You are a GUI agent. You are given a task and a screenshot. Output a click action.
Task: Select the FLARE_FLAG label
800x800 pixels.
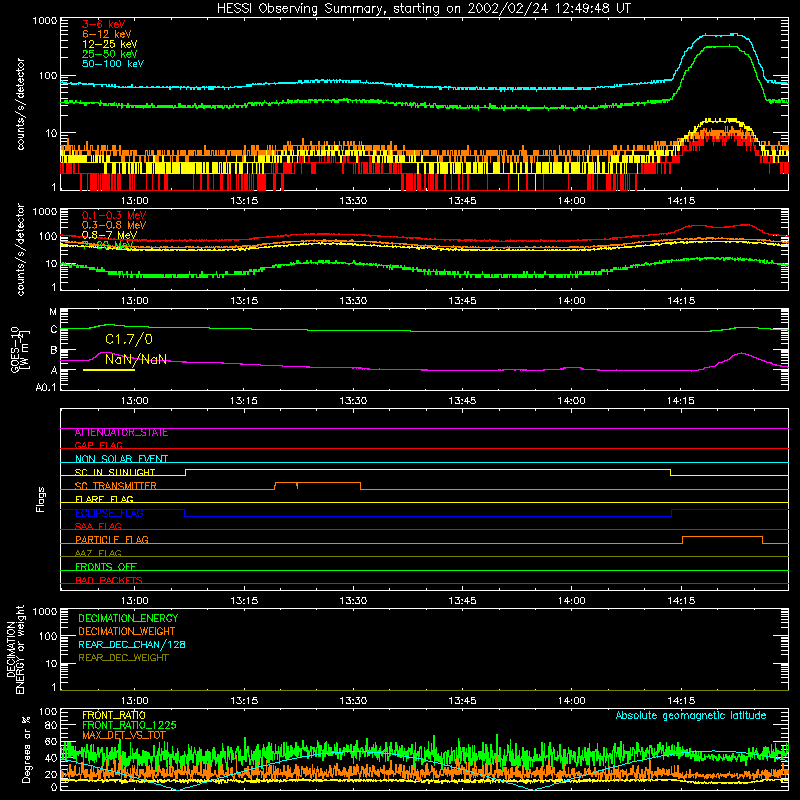point(104,499)
